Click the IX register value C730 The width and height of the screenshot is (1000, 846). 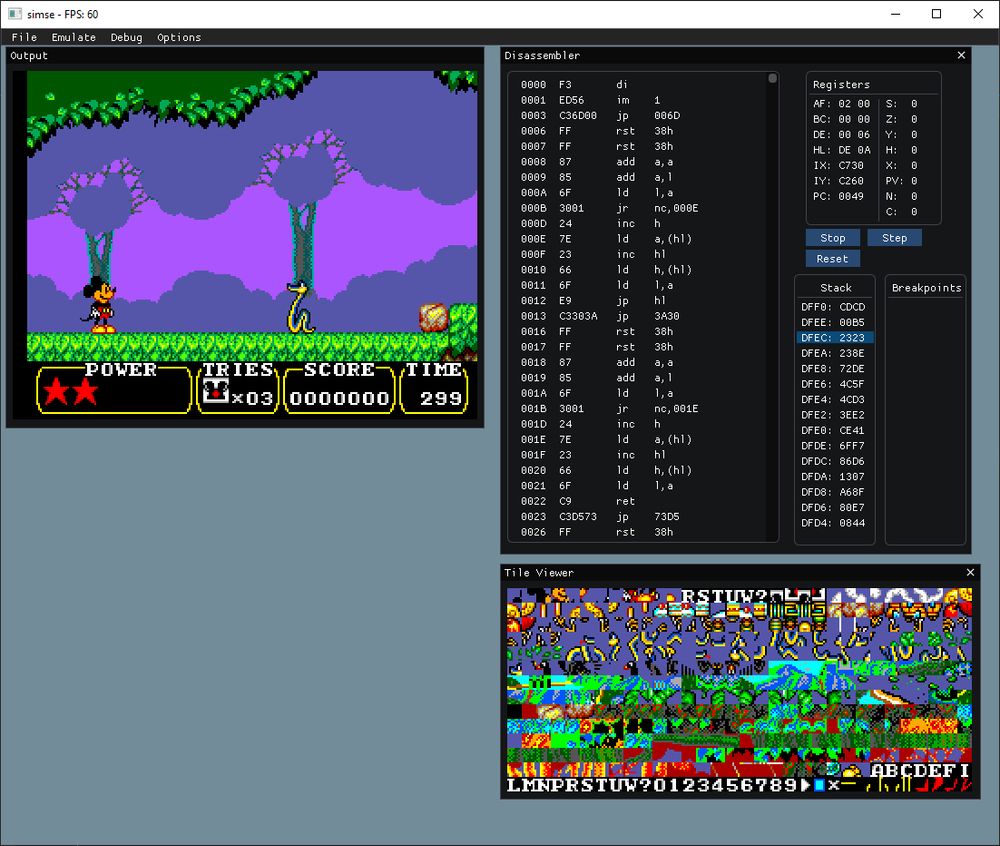(851, 165)
